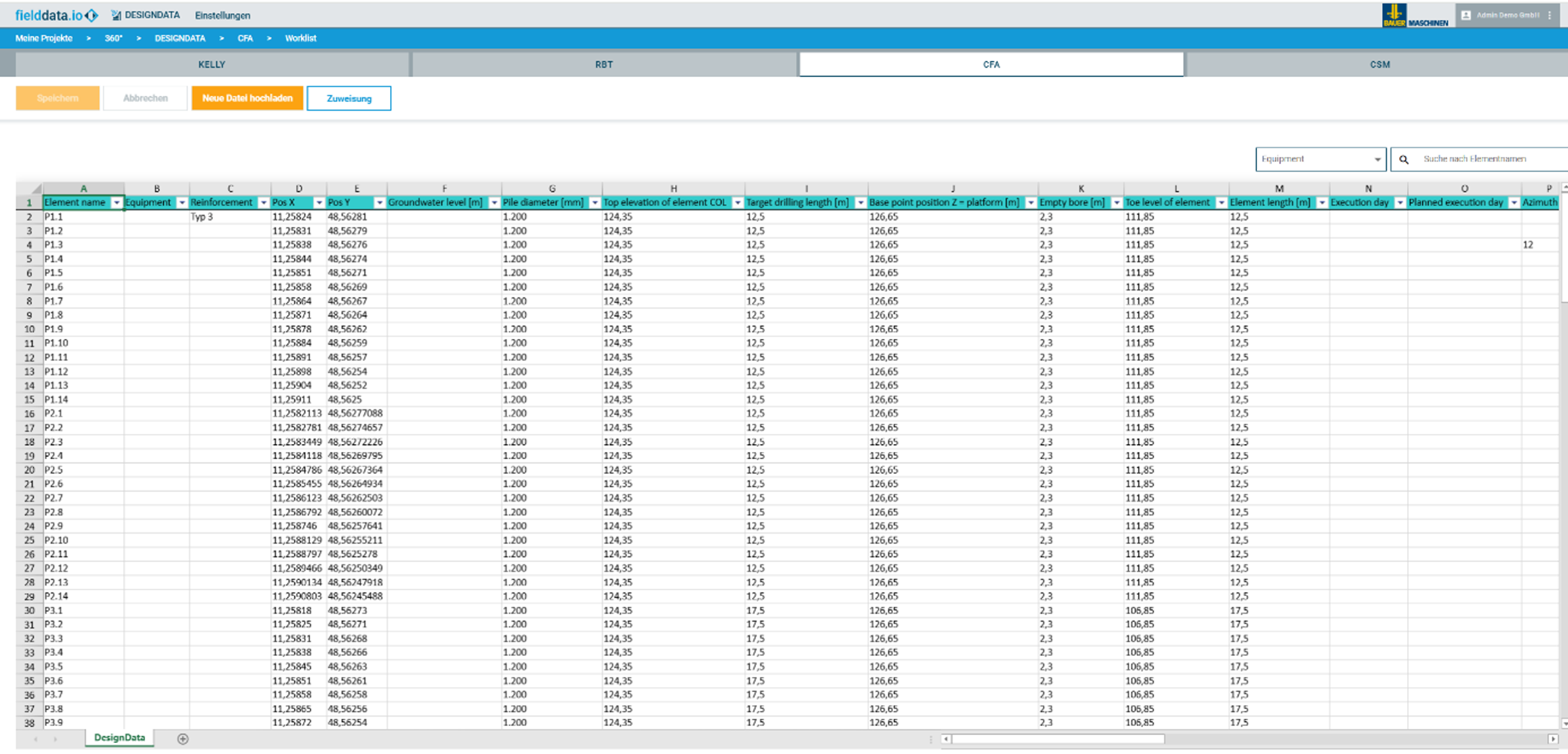The image size is (1568, 754).
Task: Select row 16 header
Action: [28, 414]
